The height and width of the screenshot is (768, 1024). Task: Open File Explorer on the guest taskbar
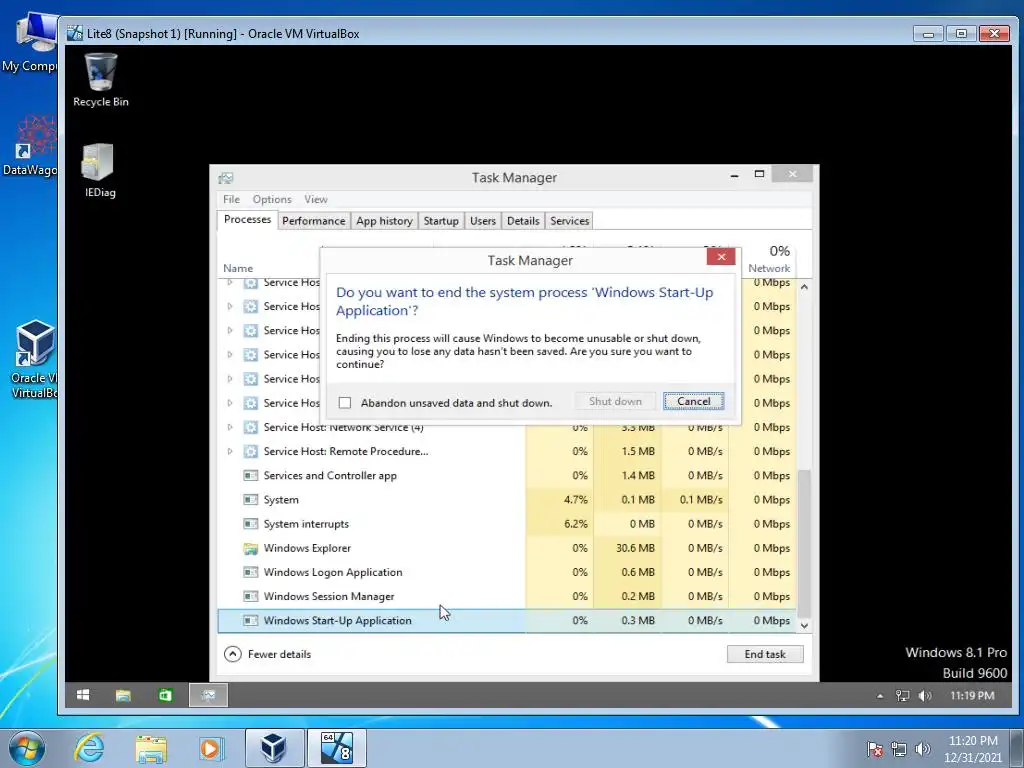(123, 695)
